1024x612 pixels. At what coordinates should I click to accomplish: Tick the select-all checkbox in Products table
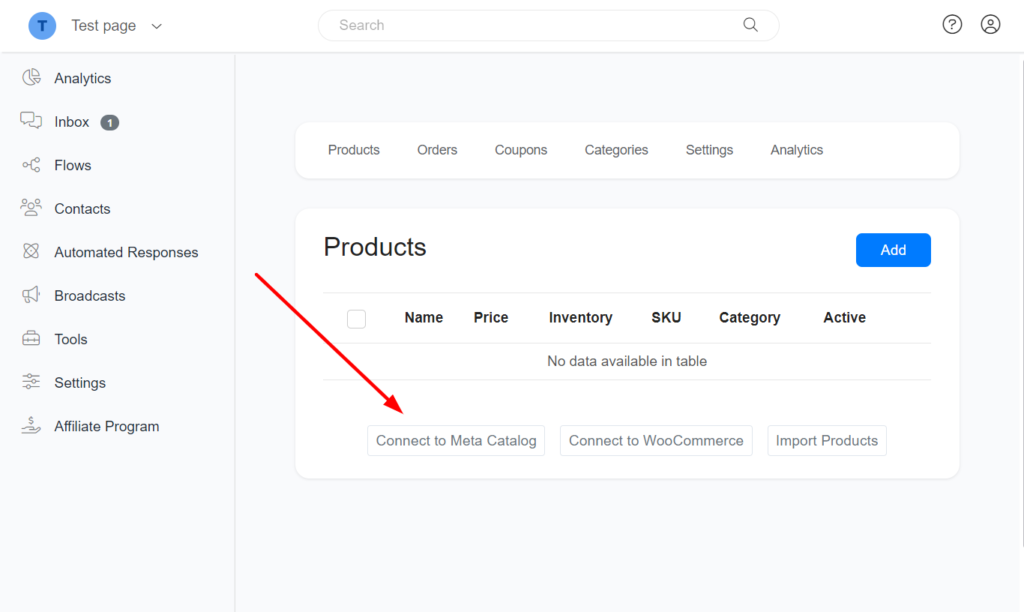click(356, 318)
